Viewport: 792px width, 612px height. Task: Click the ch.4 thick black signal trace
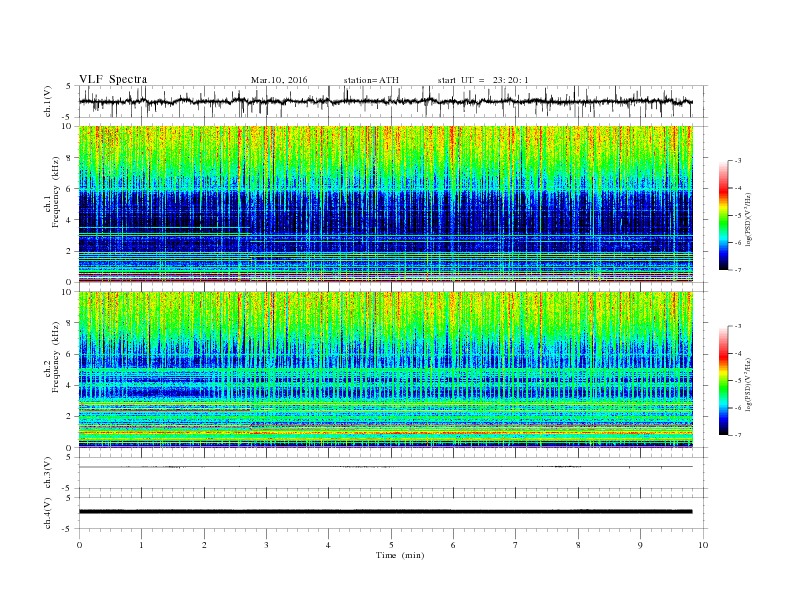point(386,512)
